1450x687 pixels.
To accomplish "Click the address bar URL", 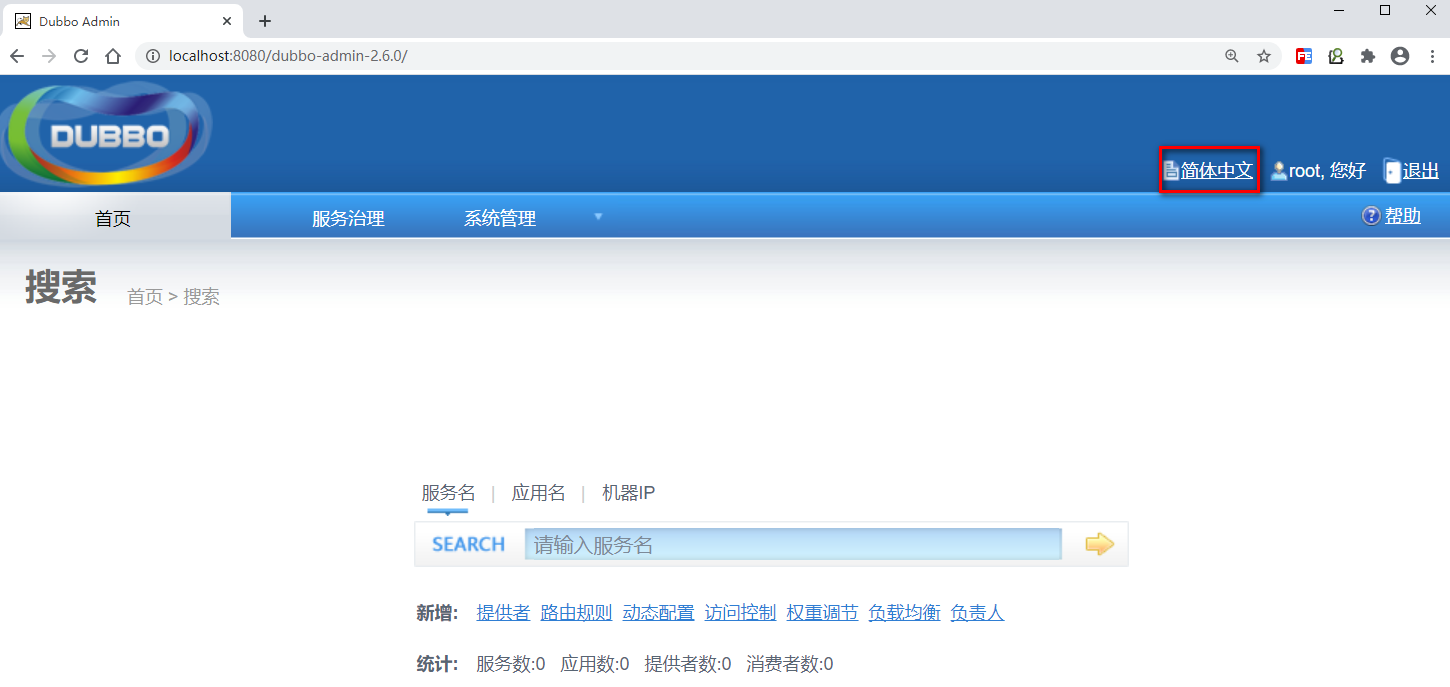I will tap(288, 56).
